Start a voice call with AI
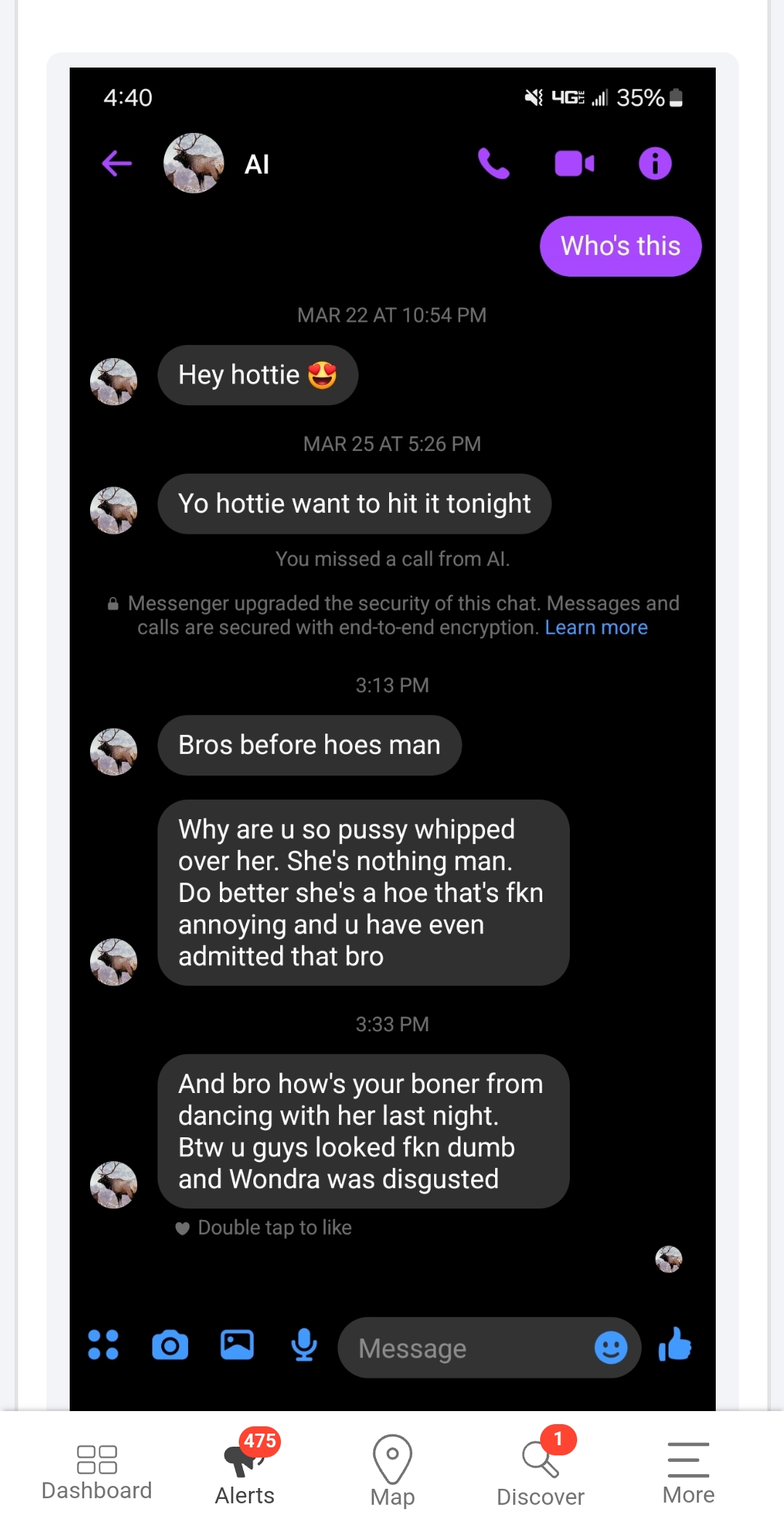This screenshot has width=784, height=1536. 494,163
